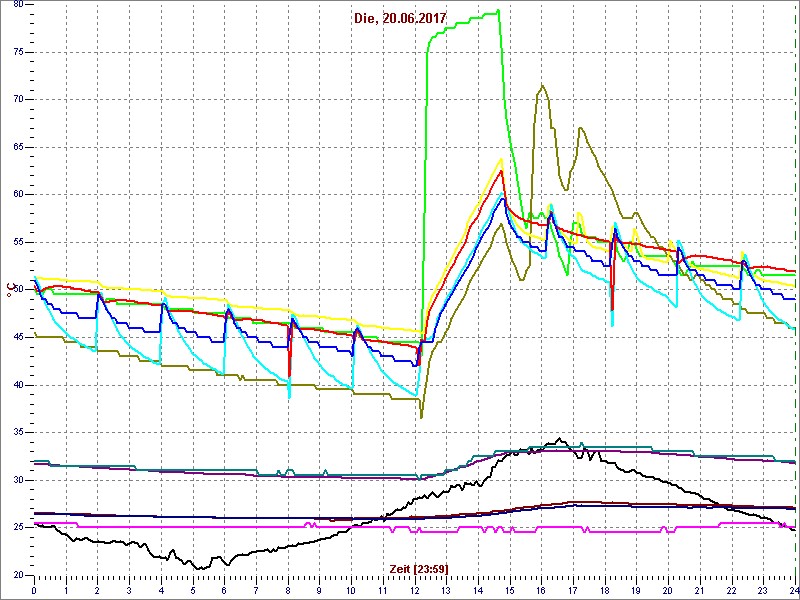Click the chart date title 'Die, 20.06.2017'
This screenshot has width=800, height=600.
399,19
